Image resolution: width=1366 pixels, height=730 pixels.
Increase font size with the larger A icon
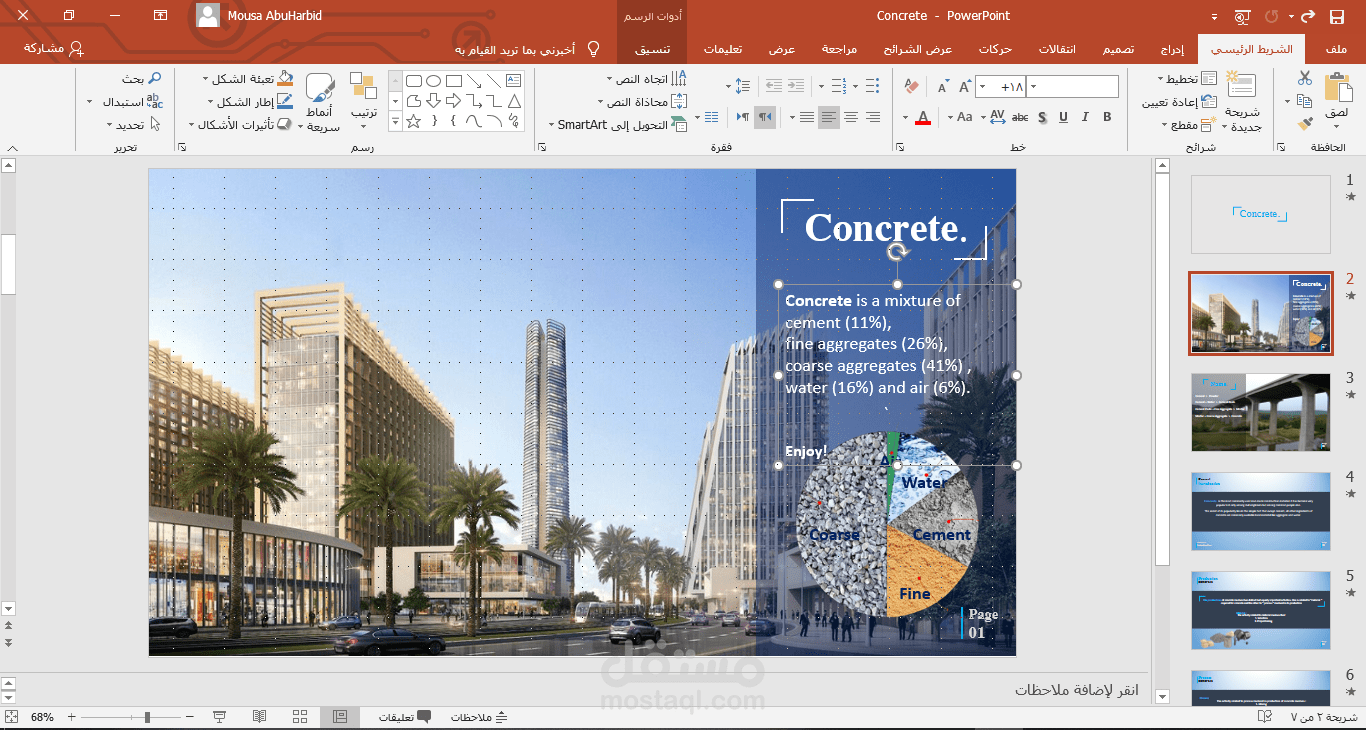(965, 87)
